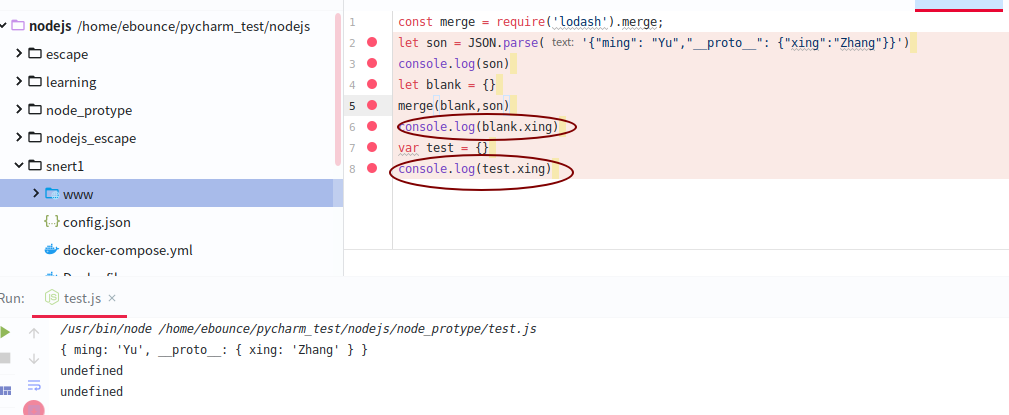Image resolution: width=1009 pixels, height=415 pixels.
Task: Collapse the snert1 folder
Action: [x=20, y=165]
